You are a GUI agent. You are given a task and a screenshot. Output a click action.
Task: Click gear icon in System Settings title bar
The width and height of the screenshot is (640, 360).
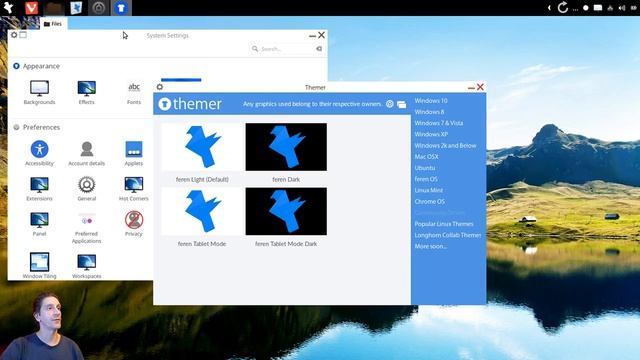14,35
